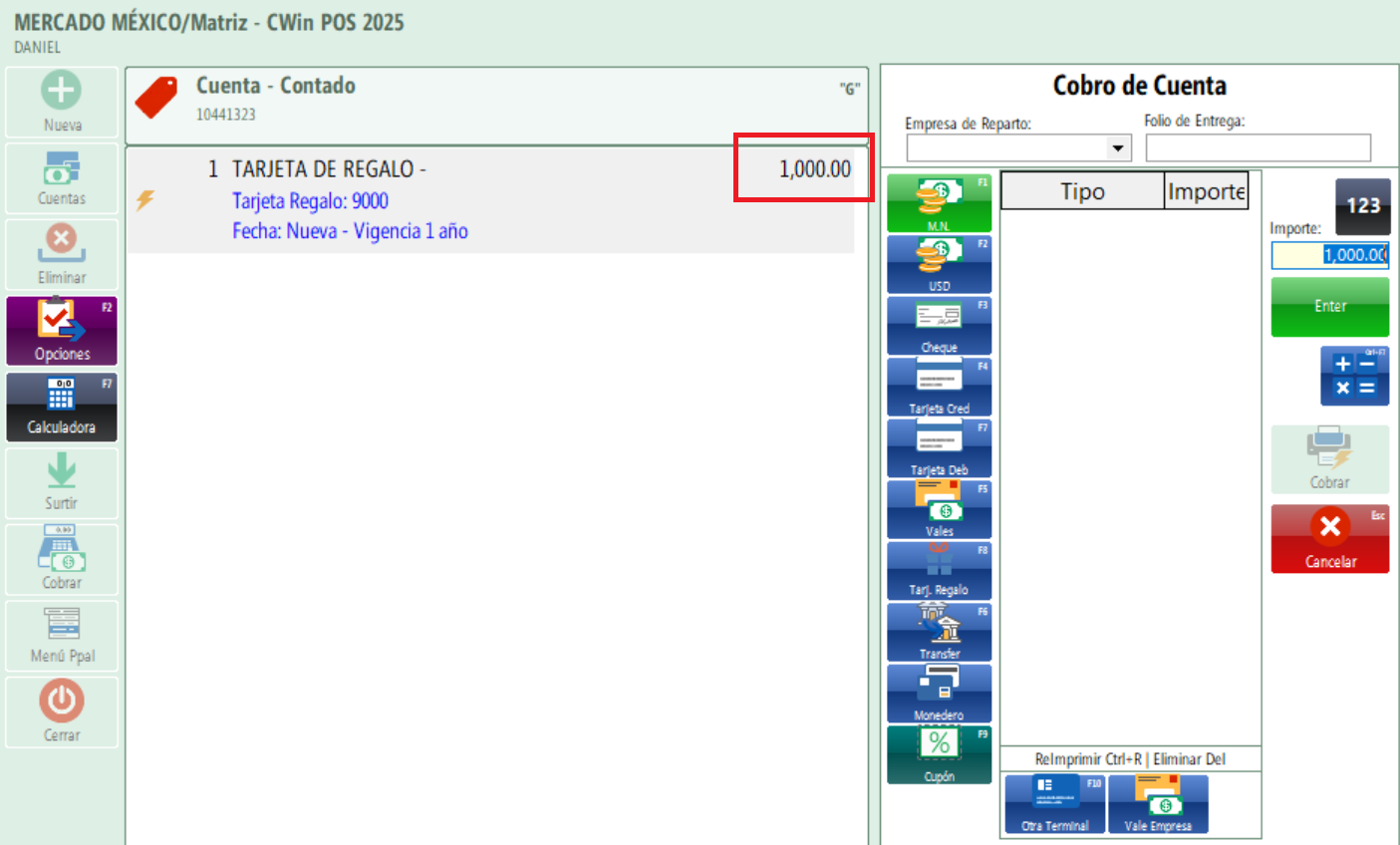1400x845 pixels.
Task: Select Vales payment method
Action: click(x=939, y=510)
